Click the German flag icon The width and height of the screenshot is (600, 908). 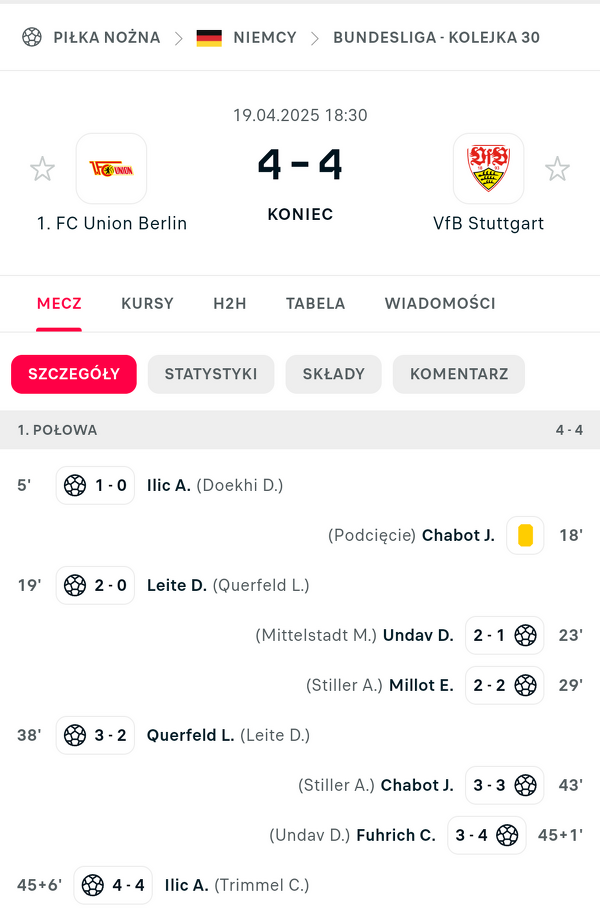pyautogui.click(x=209, y=38)
